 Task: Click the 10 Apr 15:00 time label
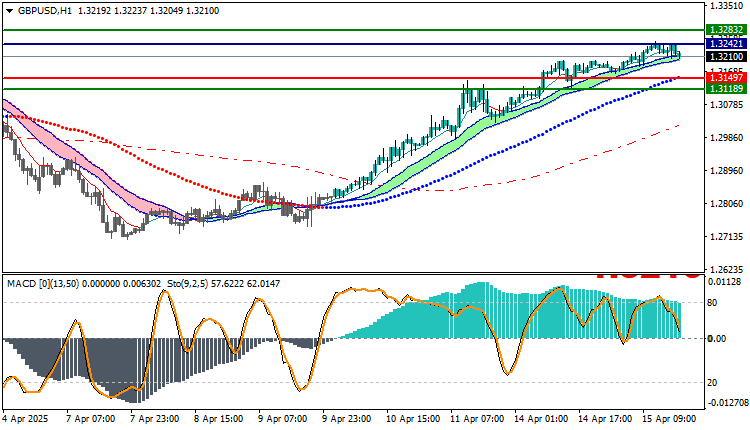413,419
